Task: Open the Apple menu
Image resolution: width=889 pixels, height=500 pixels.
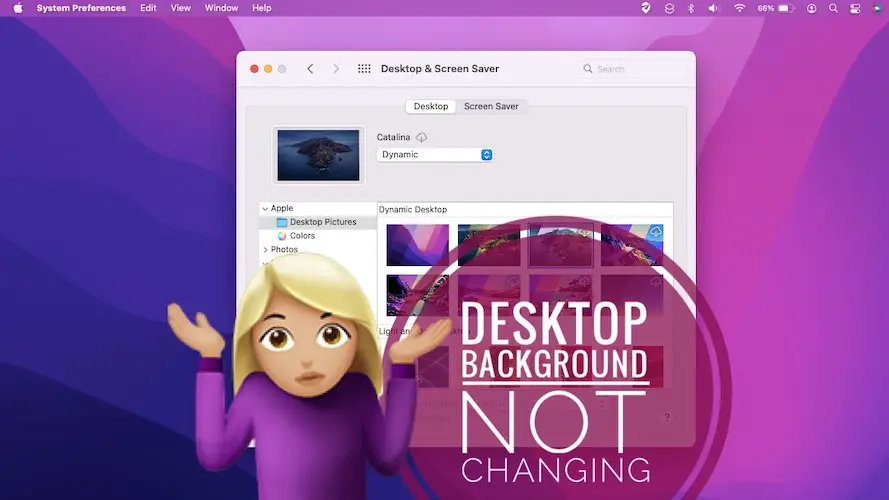Action: pyautogui.click(x=17, y=8)
